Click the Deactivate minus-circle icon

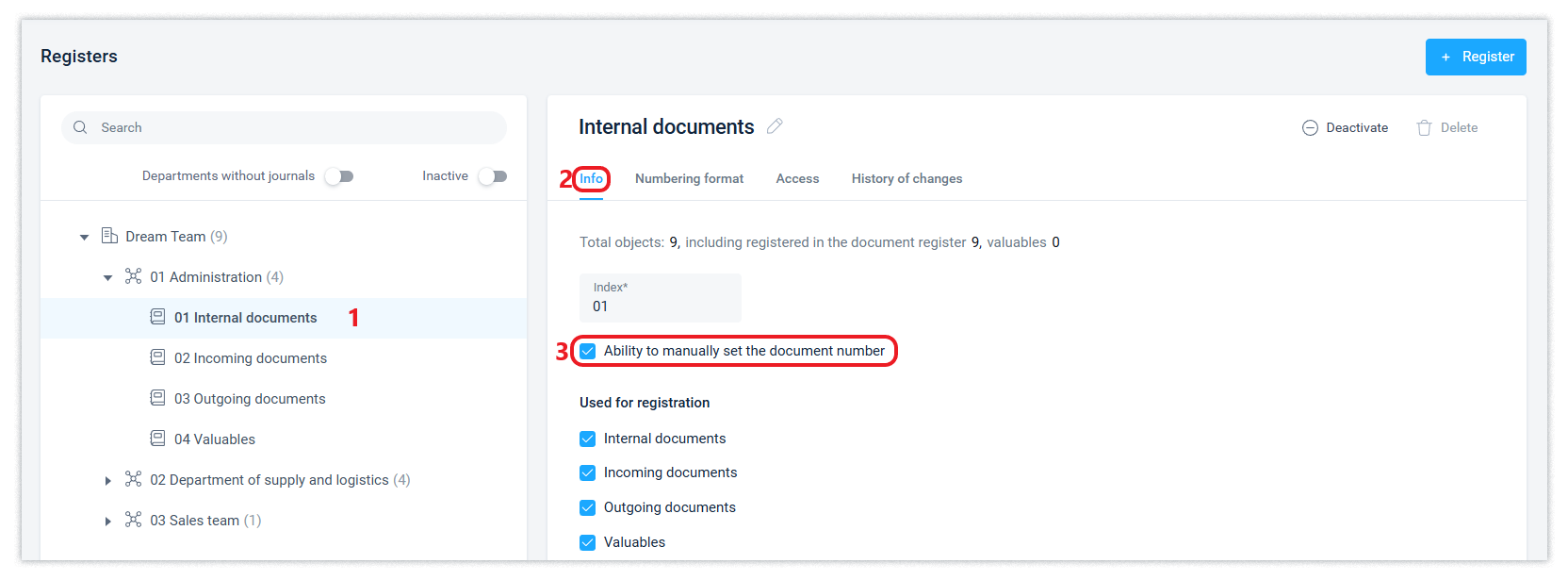pos(1310,128)
